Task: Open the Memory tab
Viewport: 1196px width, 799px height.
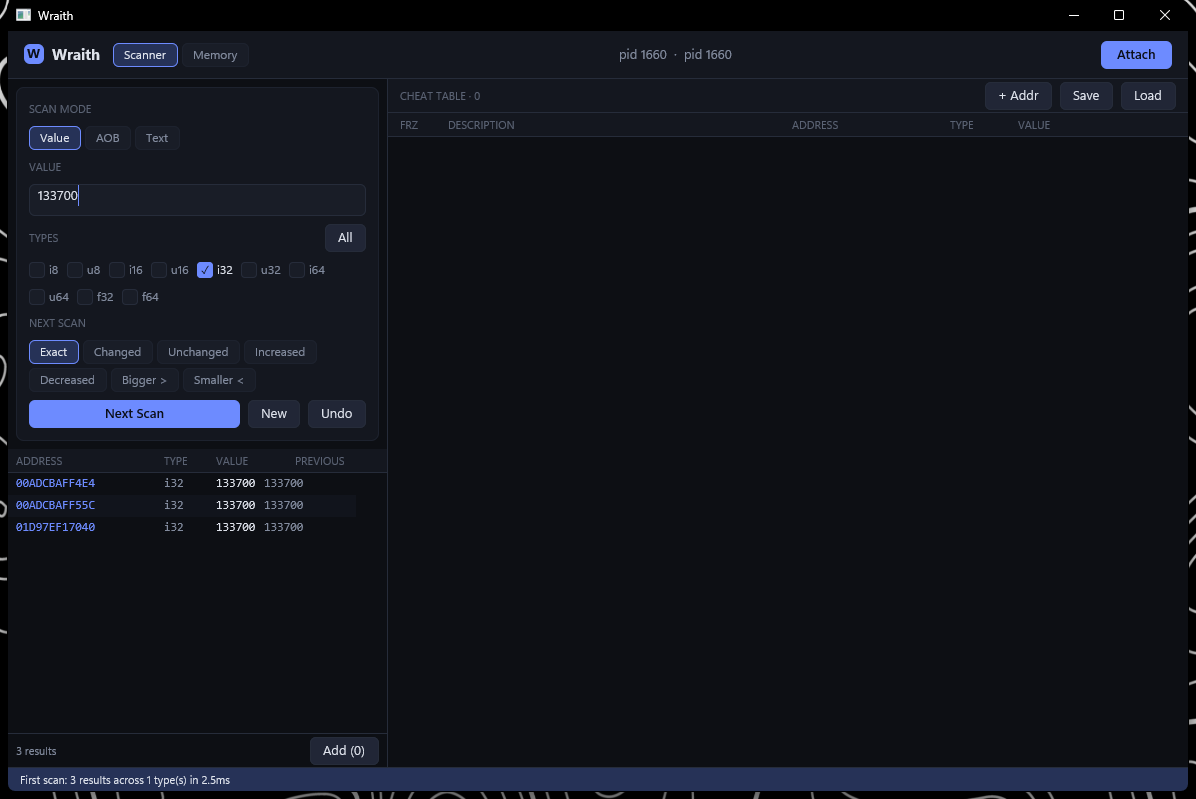Action: pyautogui.click(x=215, y=55)
